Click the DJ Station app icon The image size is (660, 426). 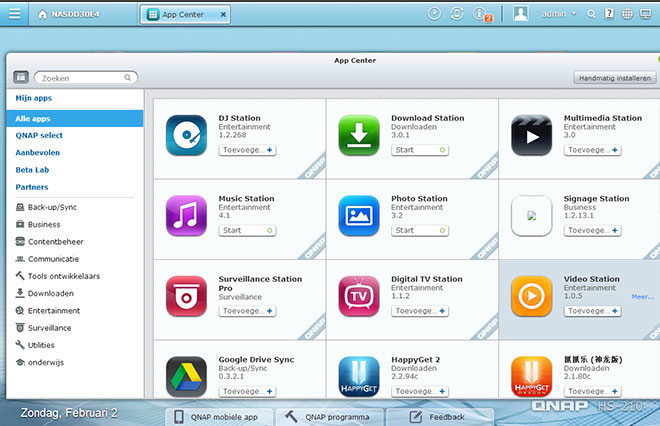[186, 136]
